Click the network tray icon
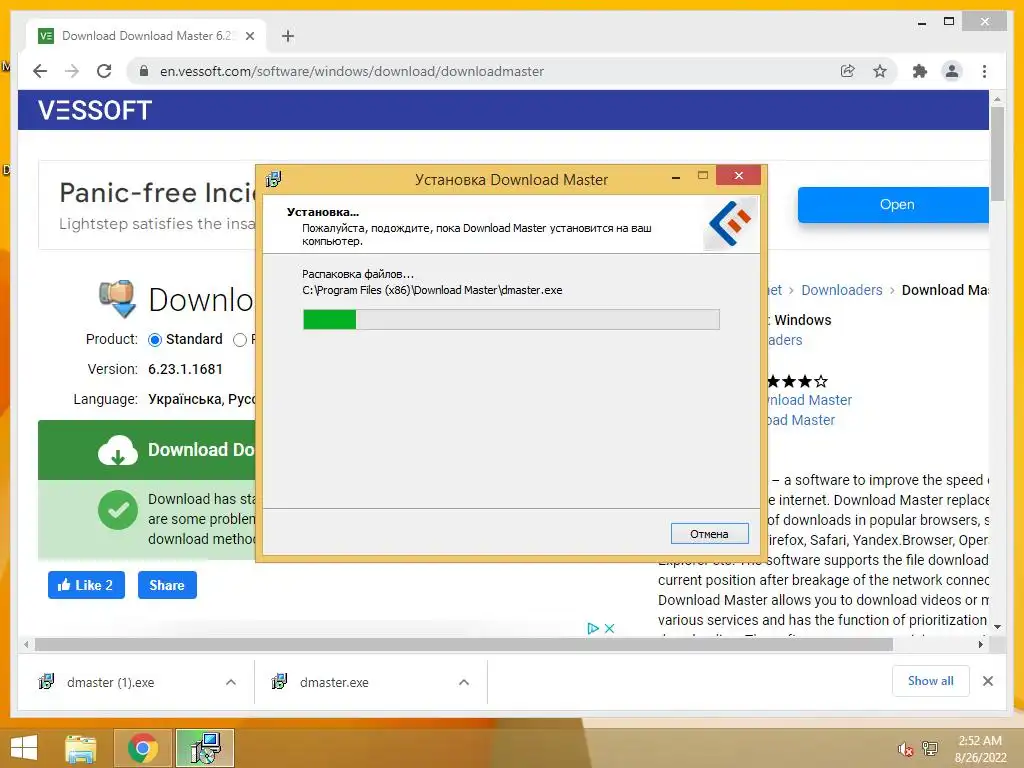Image resolution: width=1024 pixels, height=768 pixels. 930,749
